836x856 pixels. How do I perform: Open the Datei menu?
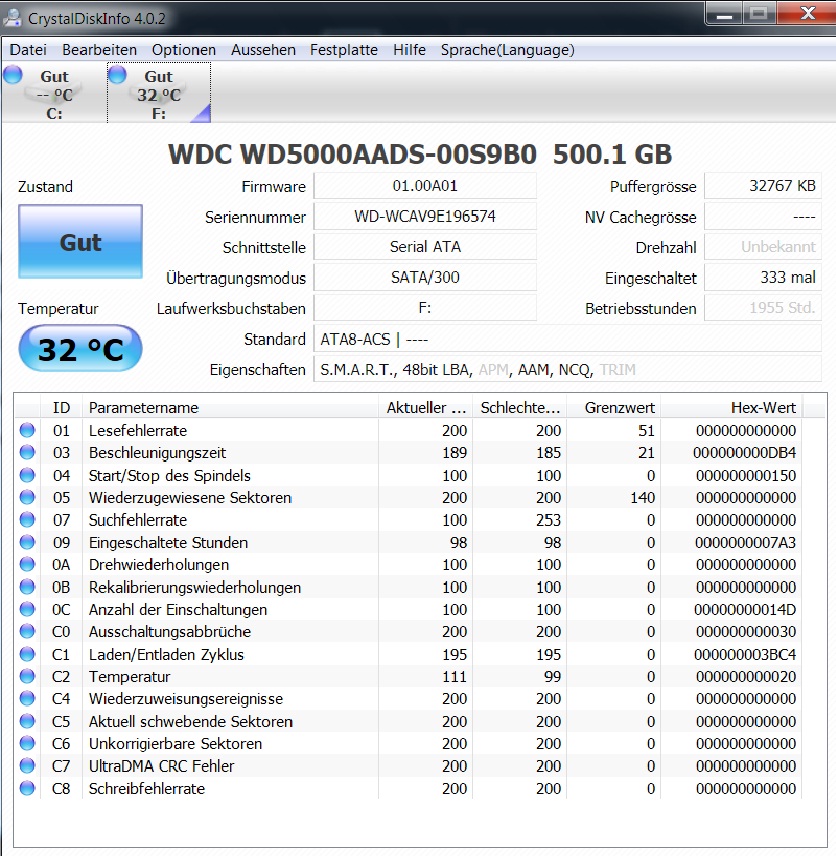(28, 50)
